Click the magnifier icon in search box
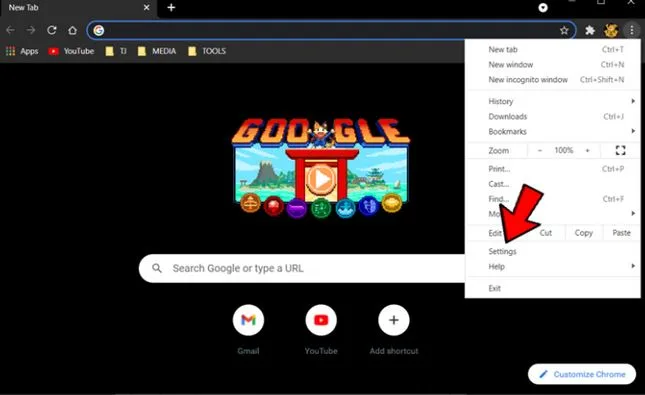Image resolution: width=645 pixels, height=395 pixels. [157, 268]
